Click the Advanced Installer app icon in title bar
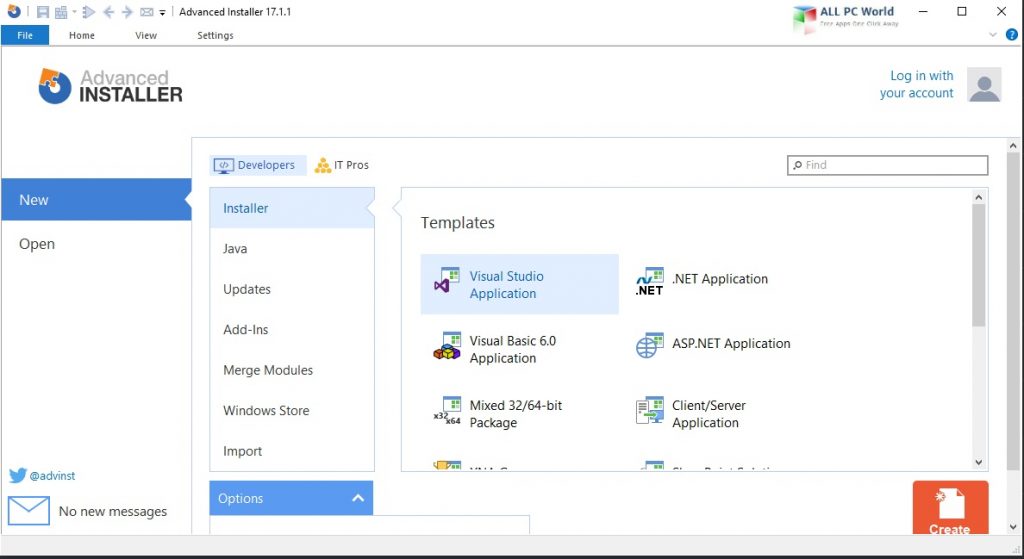The height and width of the screenshot is (559, 1024). point(14,12)
